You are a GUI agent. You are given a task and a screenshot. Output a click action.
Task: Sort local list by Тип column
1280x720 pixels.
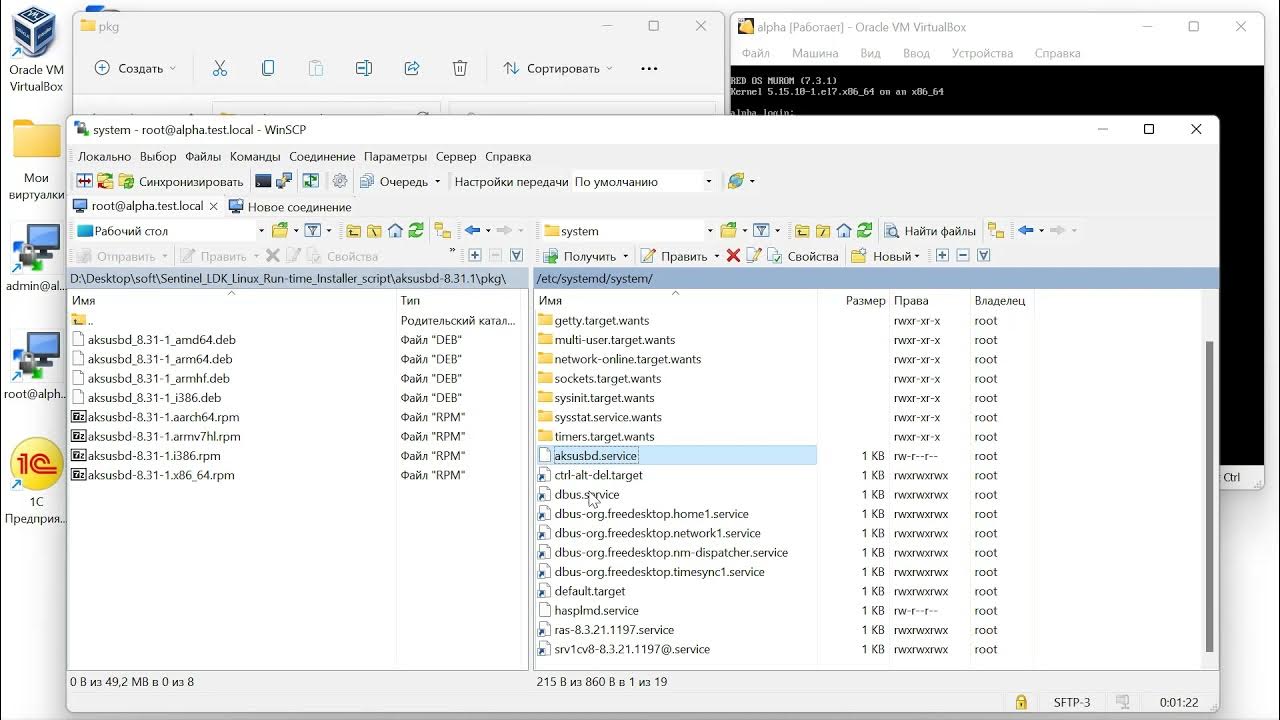(x=410, y=300)
